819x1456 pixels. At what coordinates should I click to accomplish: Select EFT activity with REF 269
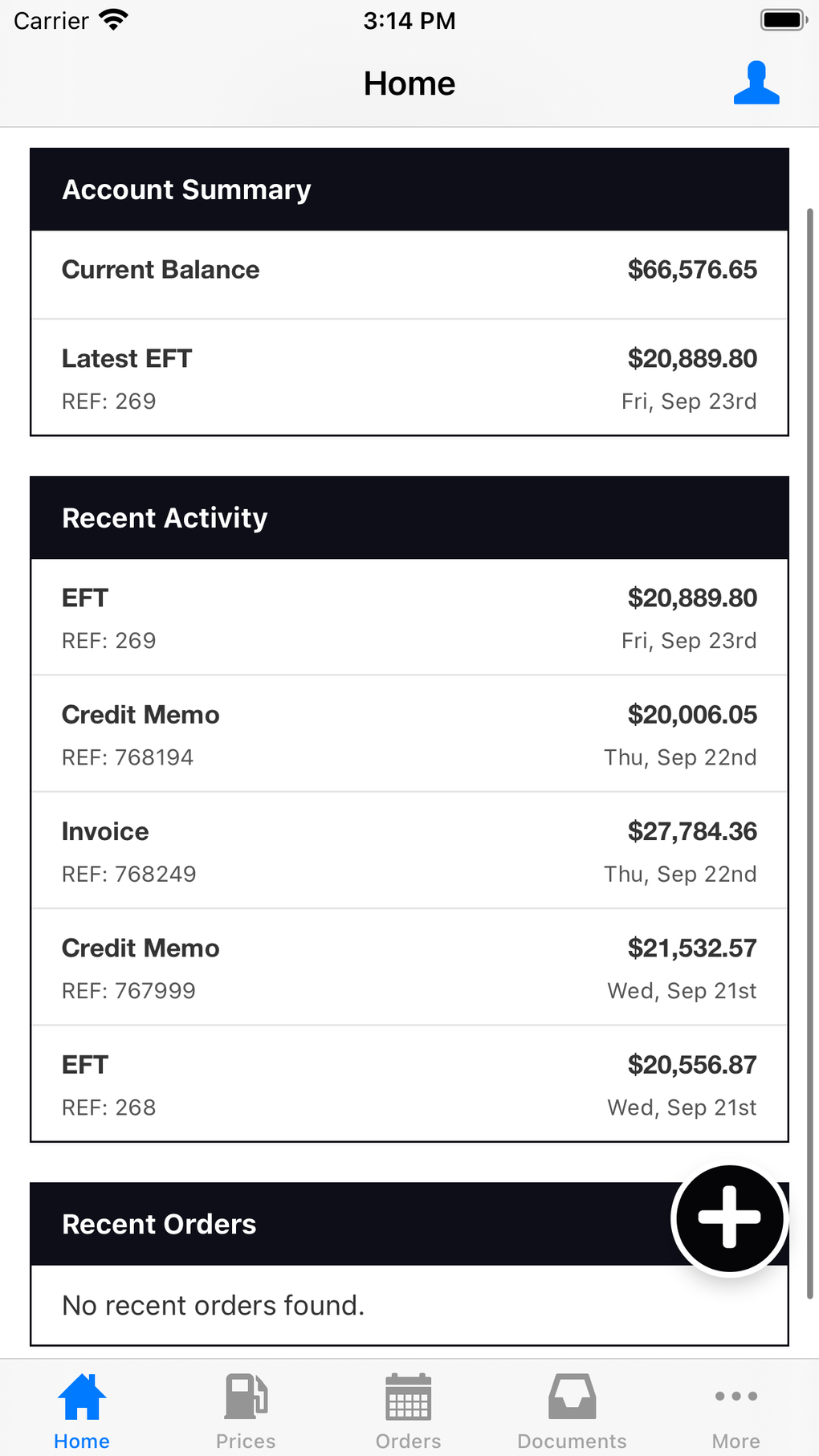pyautogui.click(x=409, y=618)
